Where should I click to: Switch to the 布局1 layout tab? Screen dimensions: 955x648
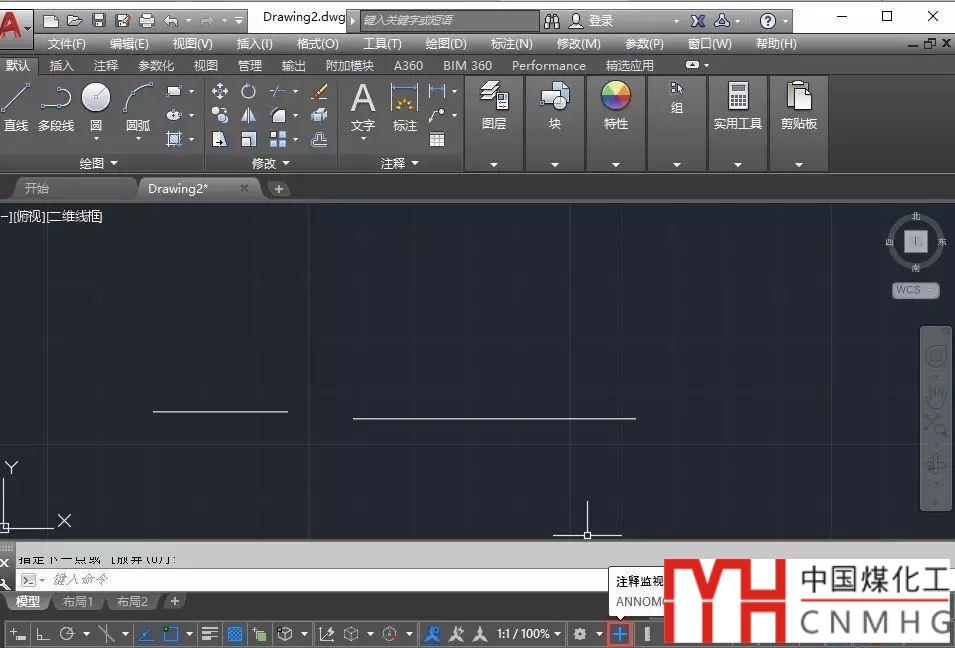click(77, 601)
